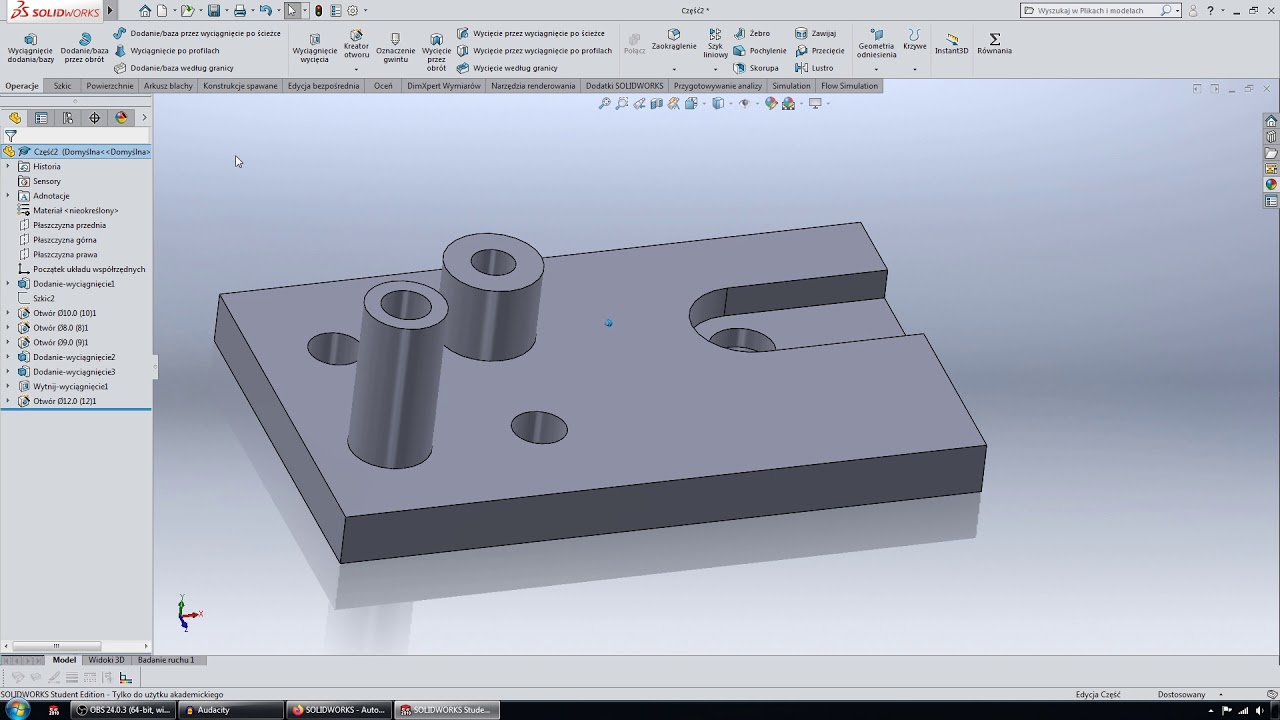
Task: Expand the Historia tree node
Action: (x=8, y=166)
